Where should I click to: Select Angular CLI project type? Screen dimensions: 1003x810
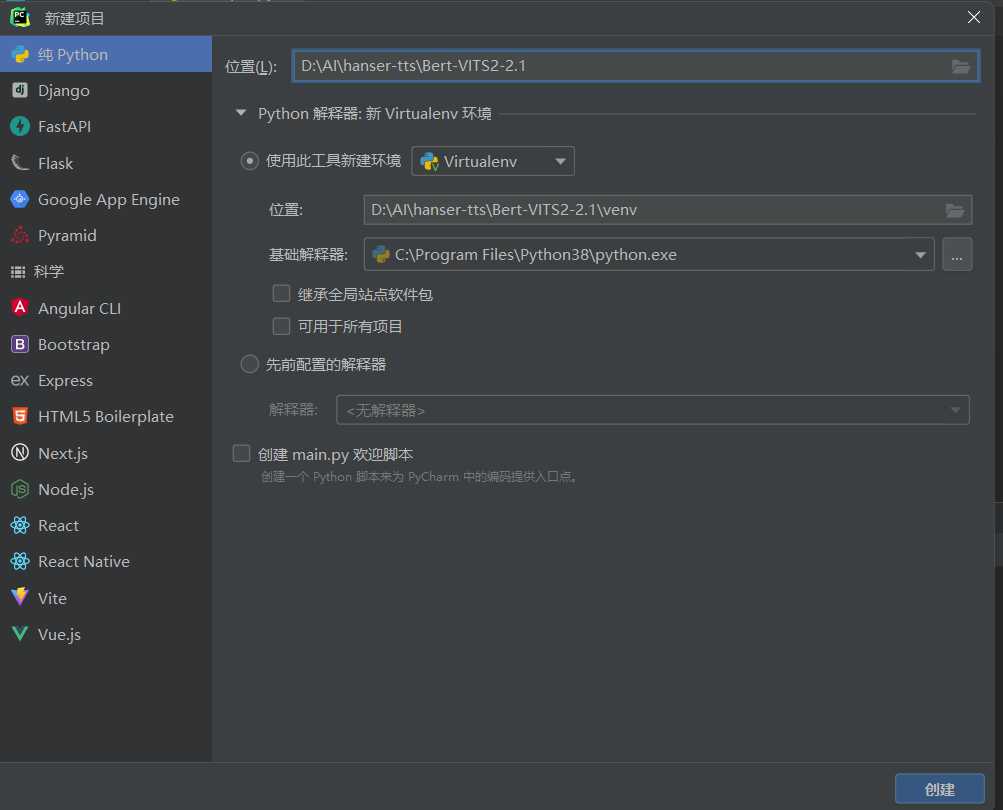[106, 308]
